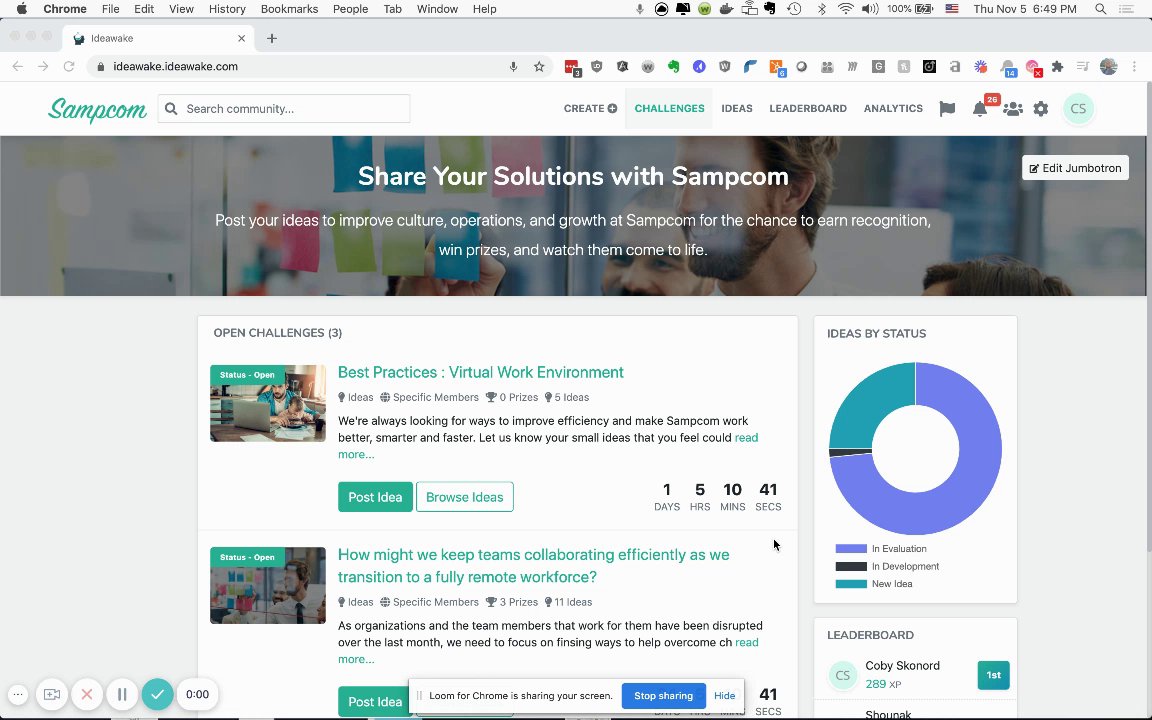Image resolution: width=1152 pixels, height=720 pixels.
Task: Open the CS user avatar menu
Action: coord(1078,109)
